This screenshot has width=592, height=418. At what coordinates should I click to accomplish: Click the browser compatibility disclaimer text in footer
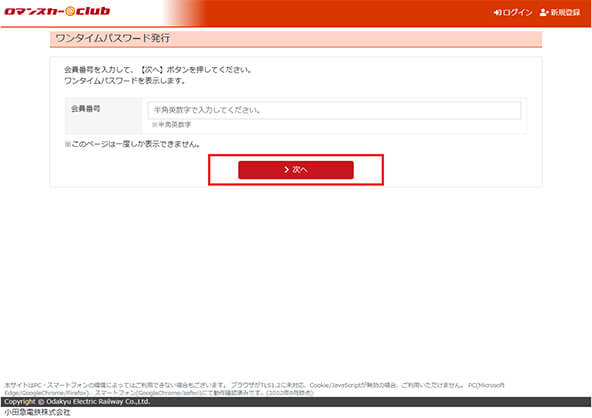coord(254,389)
